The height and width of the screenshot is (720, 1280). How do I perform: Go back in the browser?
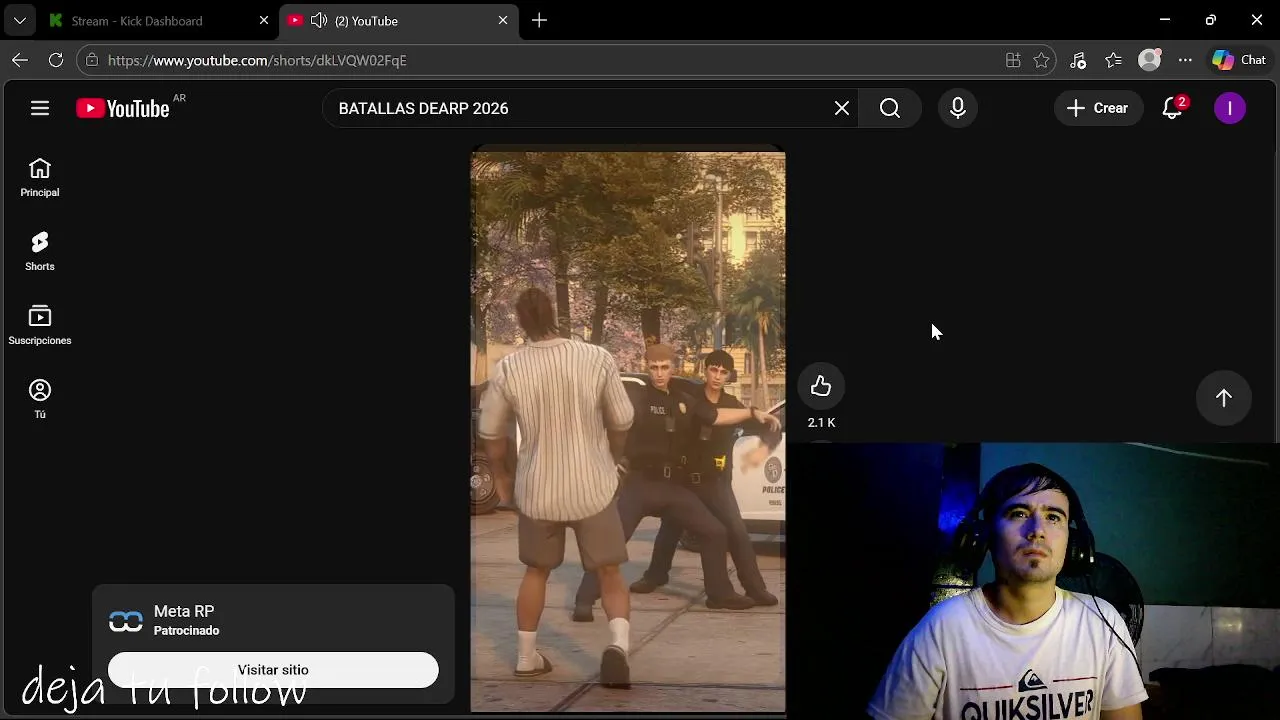coord(20,60)
